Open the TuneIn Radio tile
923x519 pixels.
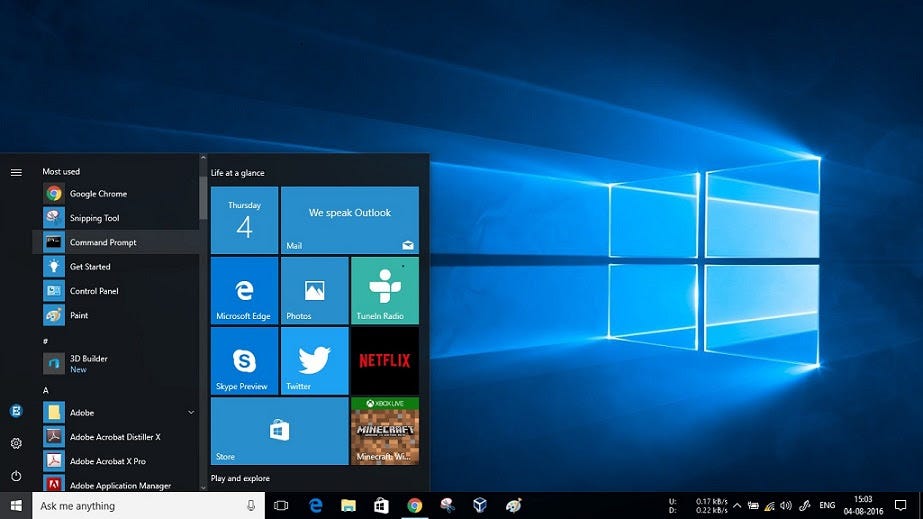pos(384,290)
